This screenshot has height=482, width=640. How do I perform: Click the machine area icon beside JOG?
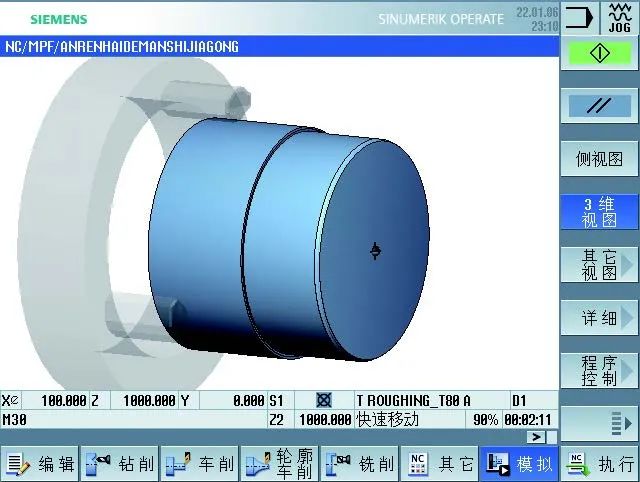point(579,17)
